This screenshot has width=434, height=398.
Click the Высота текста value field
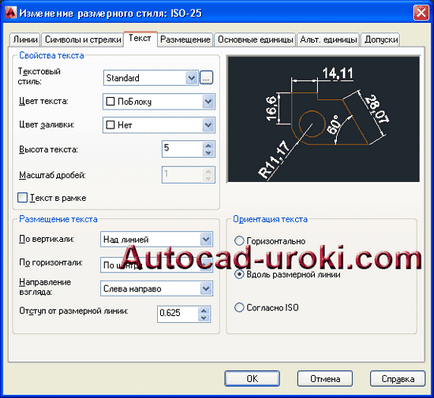pos(182,149)
